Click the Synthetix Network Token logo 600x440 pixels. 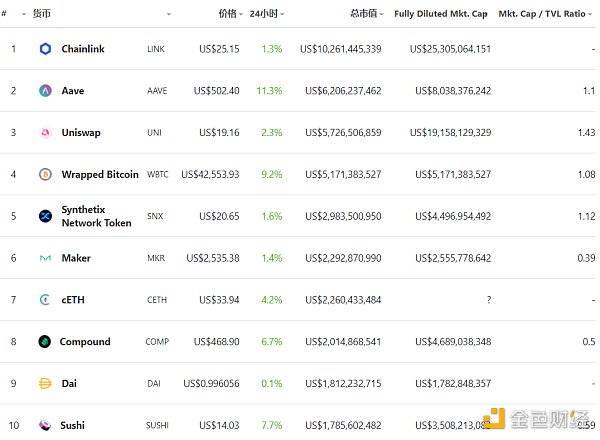point(45,216)
